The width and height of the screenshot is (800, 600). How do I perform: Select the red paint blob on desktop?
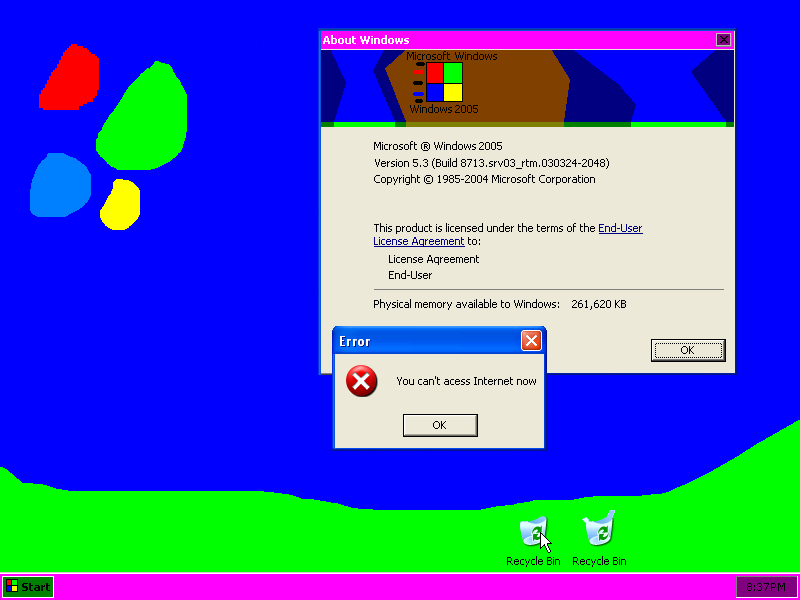pos(72,80)
